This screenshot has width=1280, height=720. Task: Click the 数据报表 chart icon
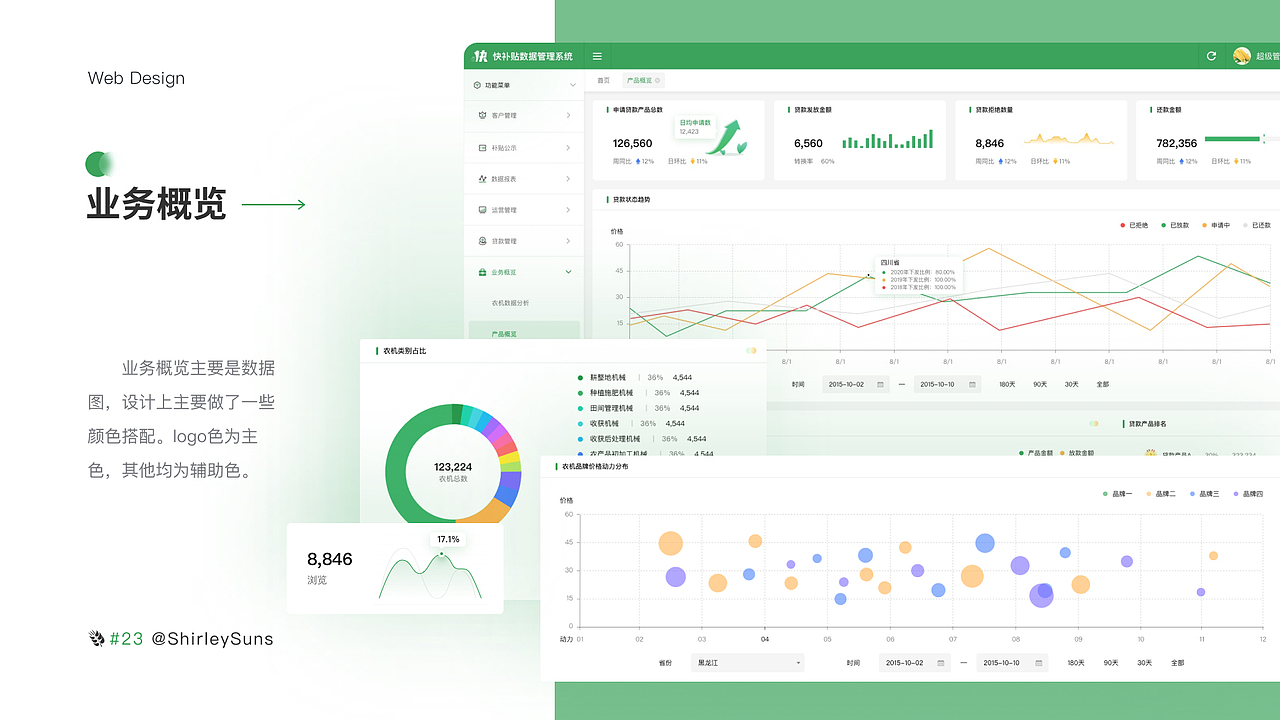[483, 179]
